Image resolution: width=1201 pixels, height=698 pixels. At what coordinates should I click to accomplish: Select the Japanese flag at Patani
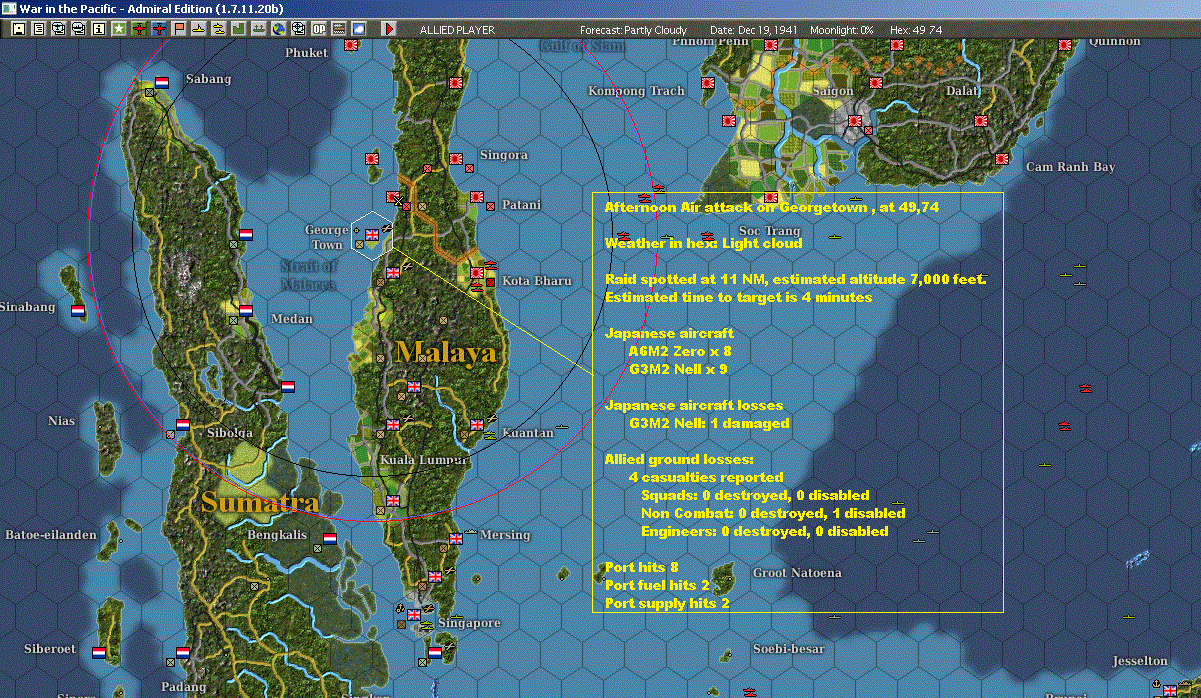[477, 197]
